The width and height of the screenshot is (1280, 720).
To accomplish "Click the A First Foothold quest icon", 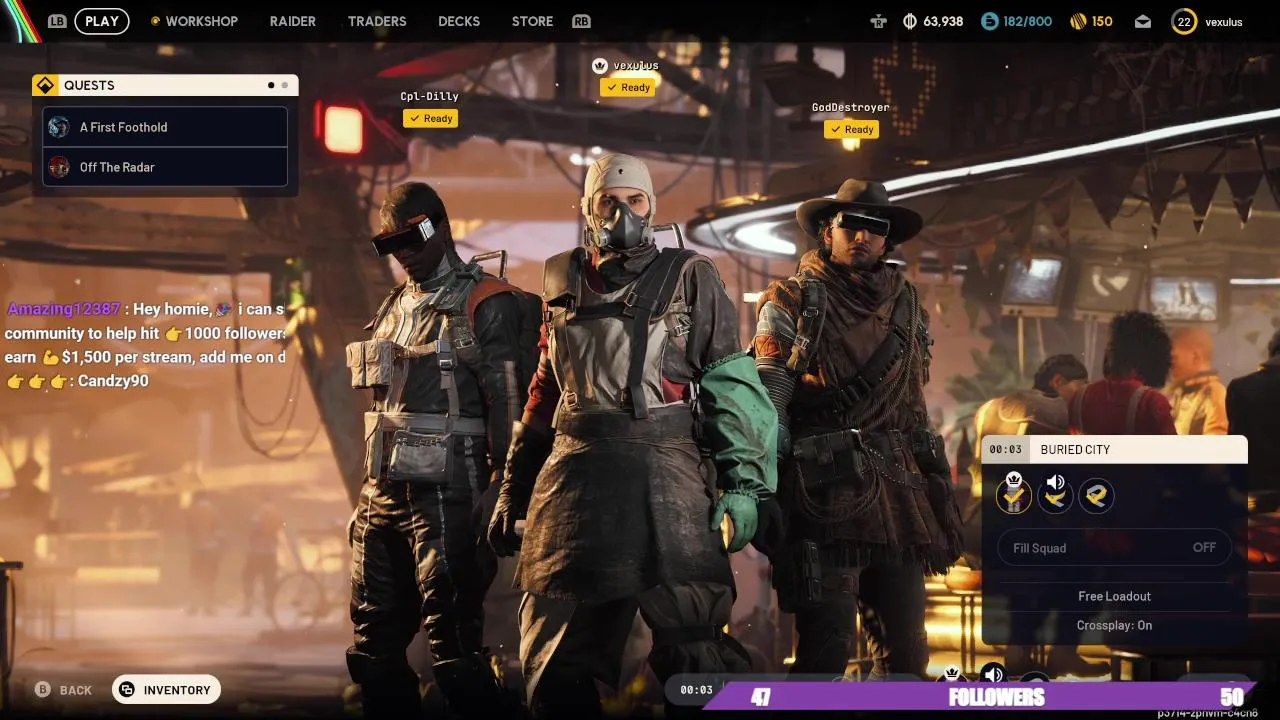I will (59, 127).
